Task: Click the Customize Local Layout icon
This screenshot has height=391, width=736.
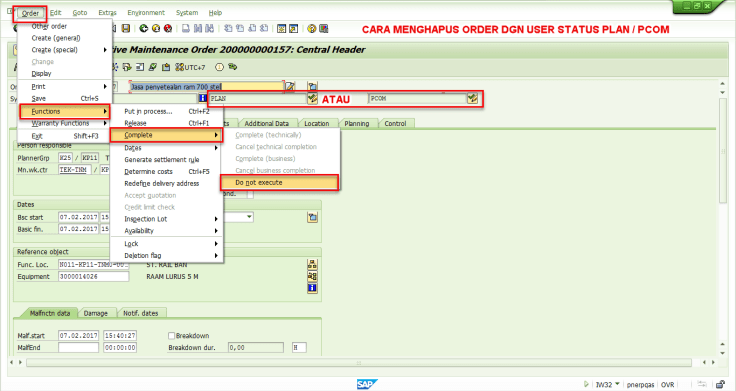Action: [323, 29]
